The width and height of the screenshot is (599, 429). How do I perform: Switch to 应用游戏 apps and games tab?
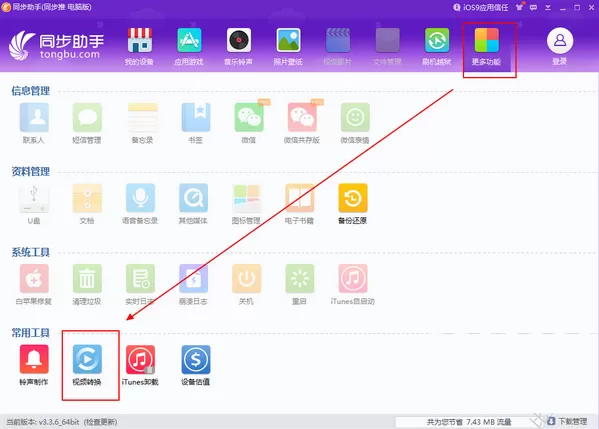[189, 47]
